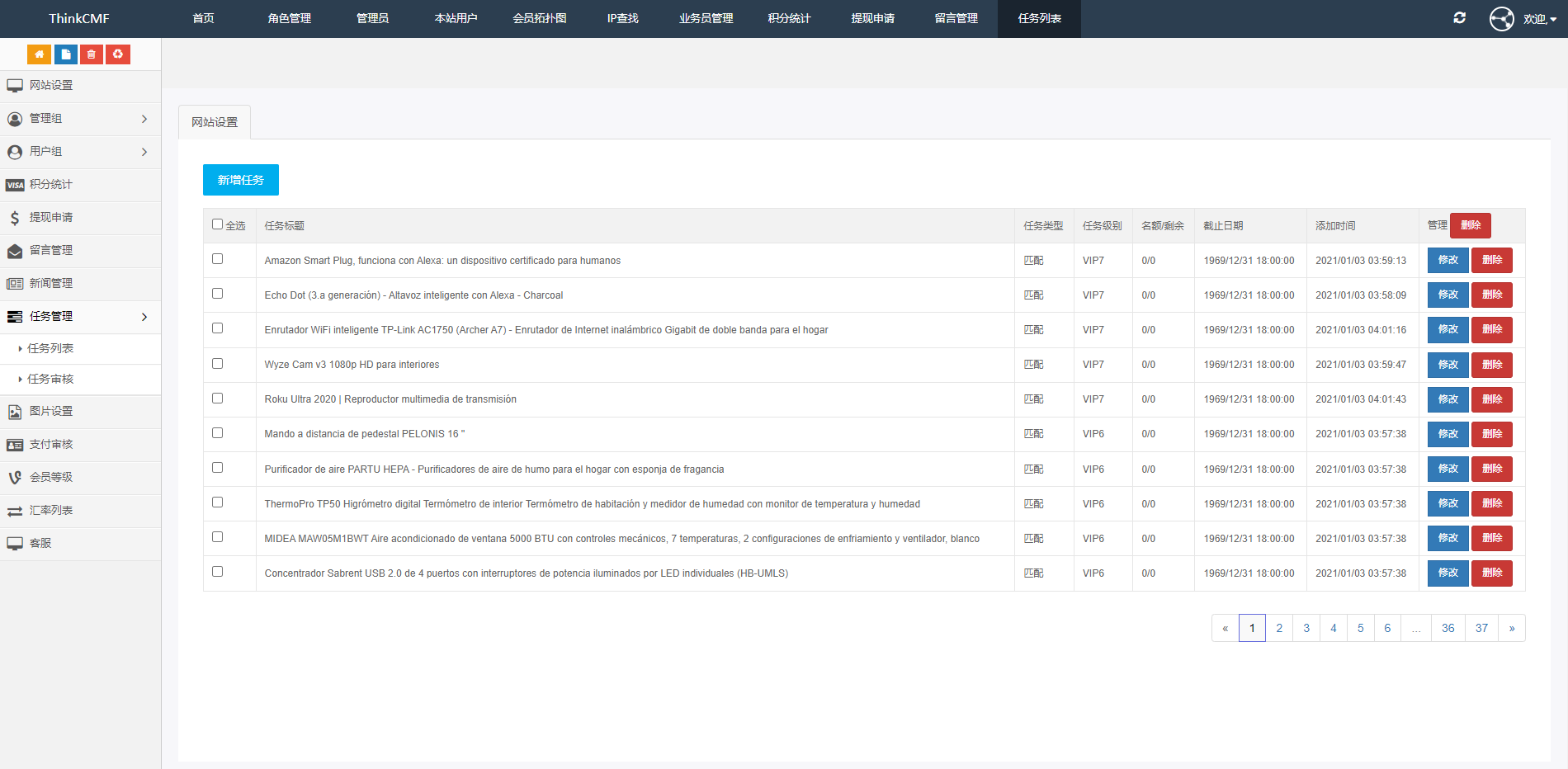1568x769 pixels.
Task: Click the blue document shortcut icon
Action: (x=66, y=54)
